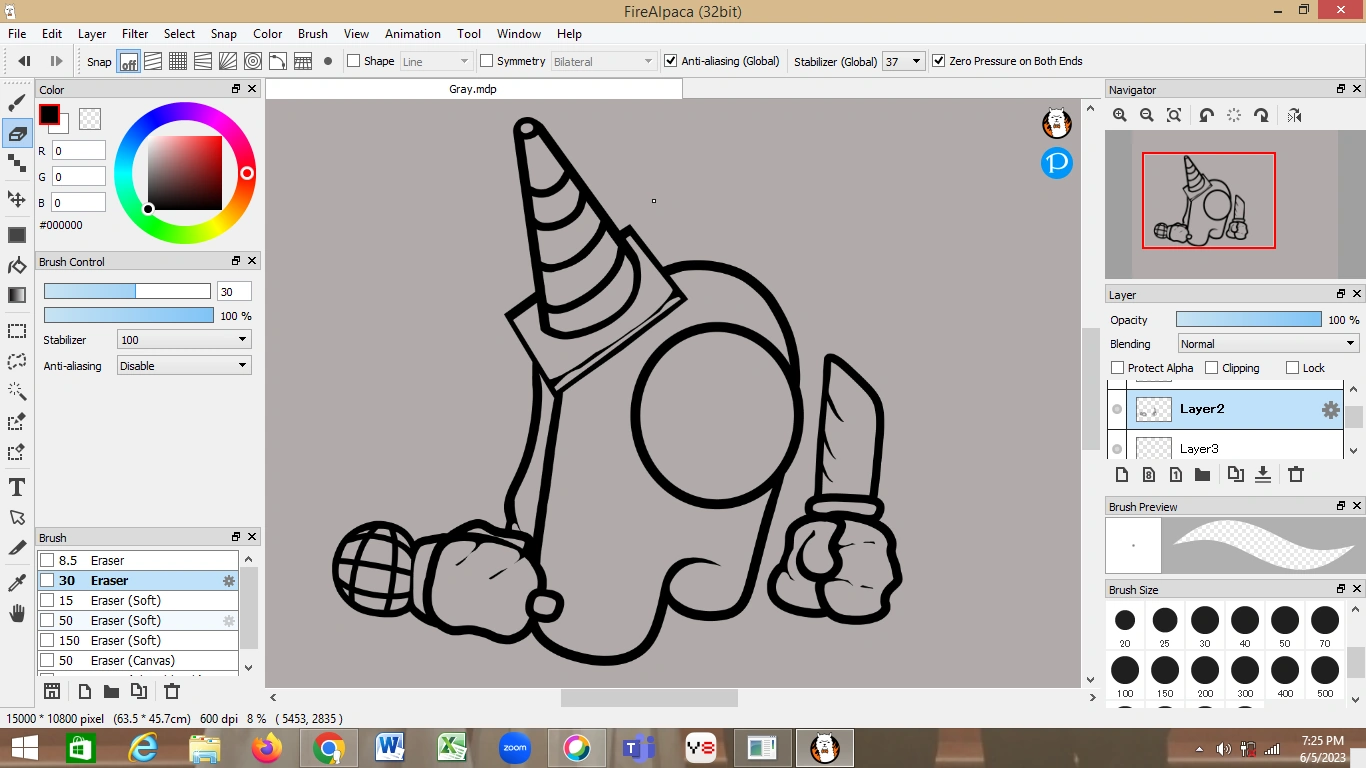Select the Bucket fill tool
1366x768 pixels.
coord(17,265)
